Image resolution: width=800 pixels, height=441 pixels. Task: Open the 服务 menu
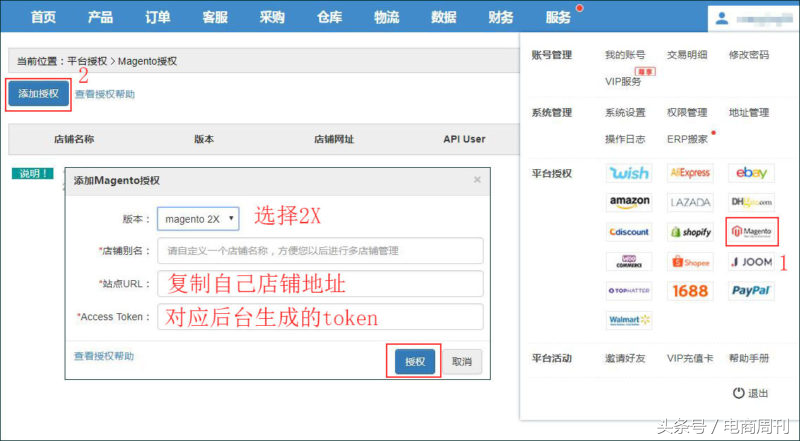point(558,17)
